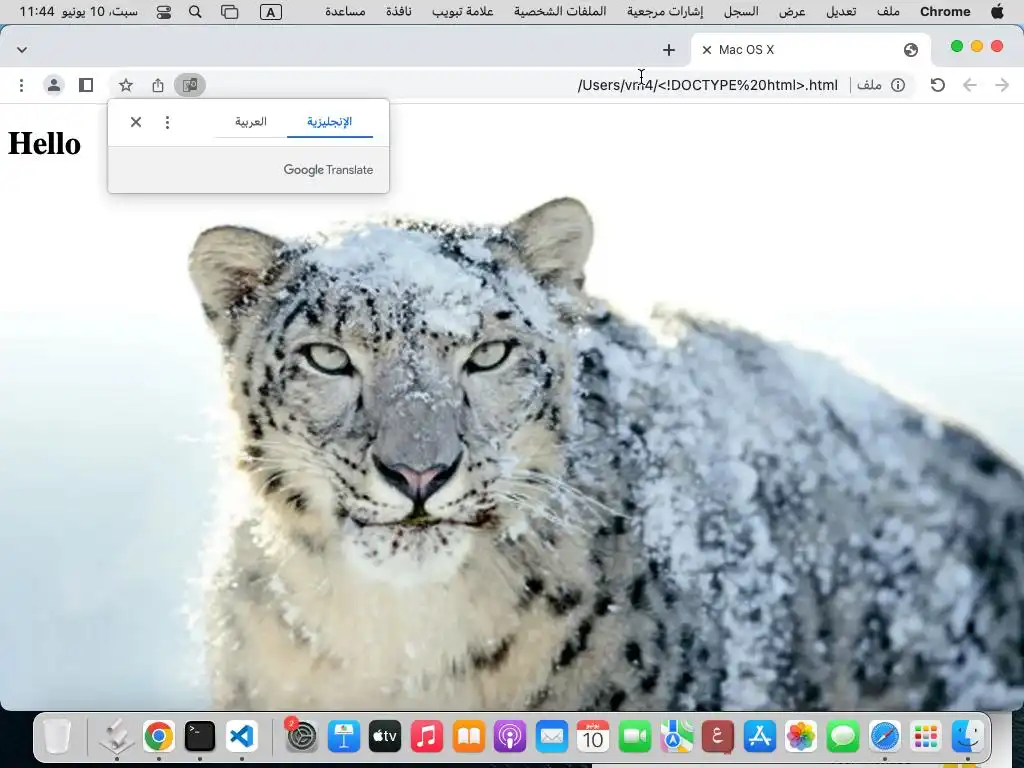Open the إشارات مرجعية menu
Viewport: 1024px width, 768px height.
point(665,11)
